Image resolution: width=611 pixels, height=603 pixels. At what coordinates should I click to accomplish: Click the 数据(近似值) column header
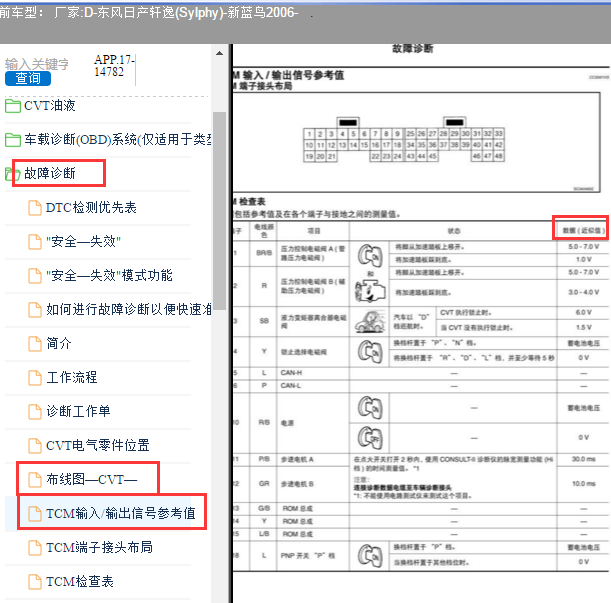583,231
